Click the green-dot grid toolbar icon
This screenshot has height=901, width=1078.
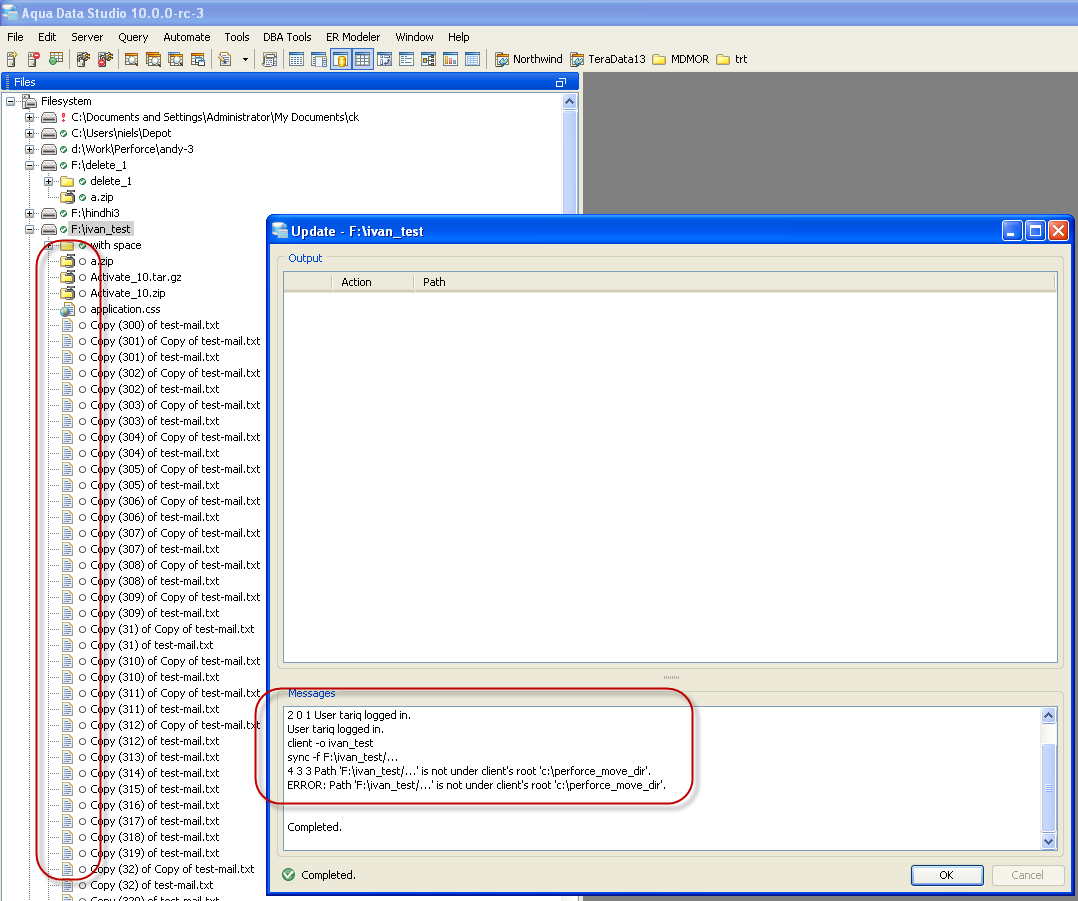(56, 59)
